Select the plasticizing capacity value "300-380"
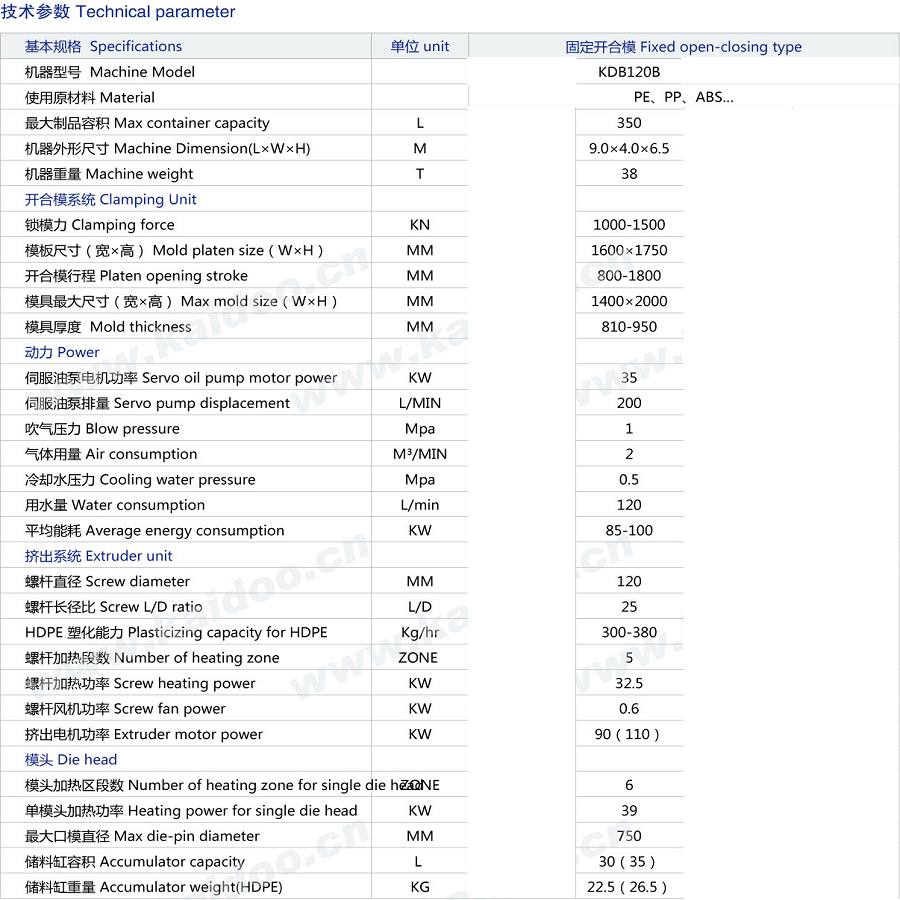This screenshot has height=900, width=900. click(629, 633)
